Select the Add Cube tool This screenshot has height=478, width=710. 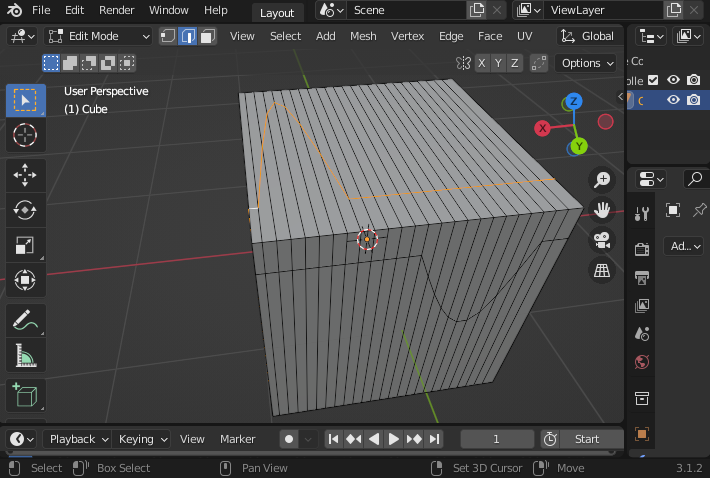26,396
